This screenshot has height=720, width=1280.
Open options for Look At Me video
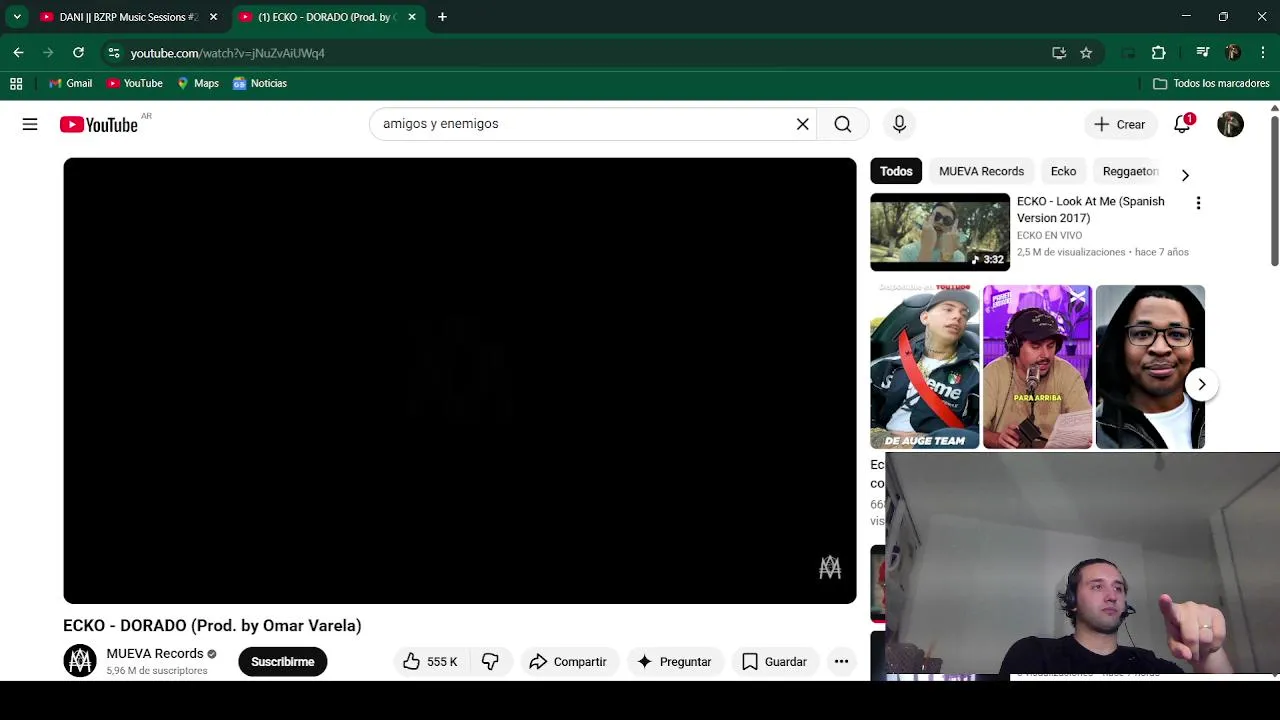pyautogui.click(x=1198, y=203)
